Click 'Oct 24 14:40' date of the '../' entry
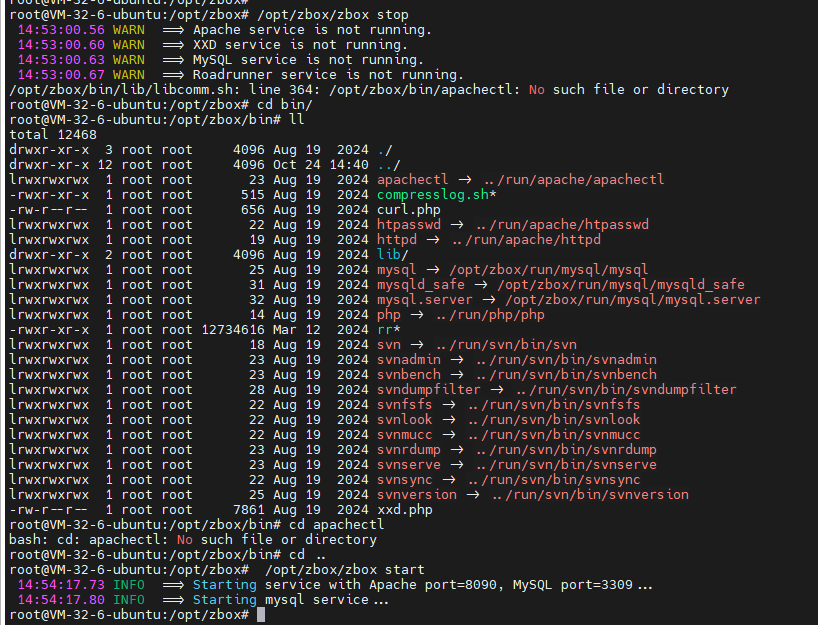This screenshot has width=818, height=625. click(321, 165)
